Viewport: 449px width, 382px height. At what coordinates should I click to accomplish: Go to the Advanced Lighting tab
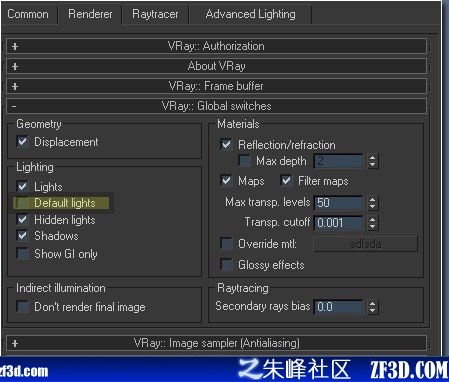251,15
